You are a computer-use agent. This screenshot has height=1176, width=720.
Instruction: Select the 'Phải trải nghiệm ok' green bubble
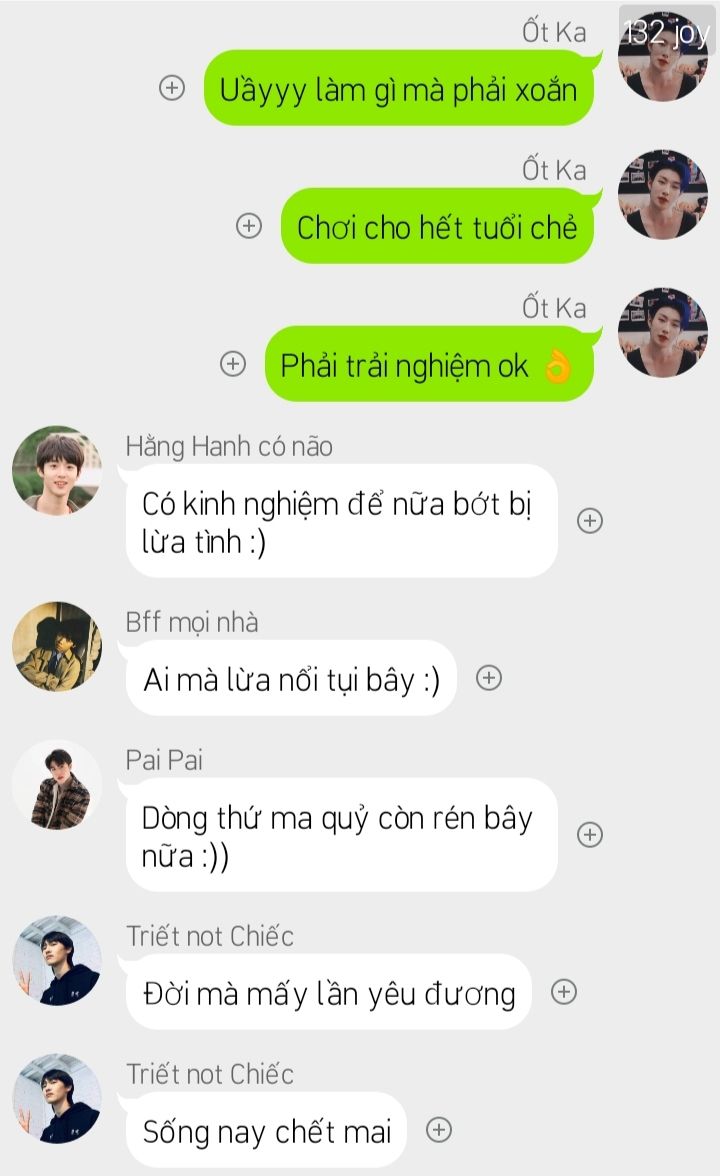pos(430,364)
